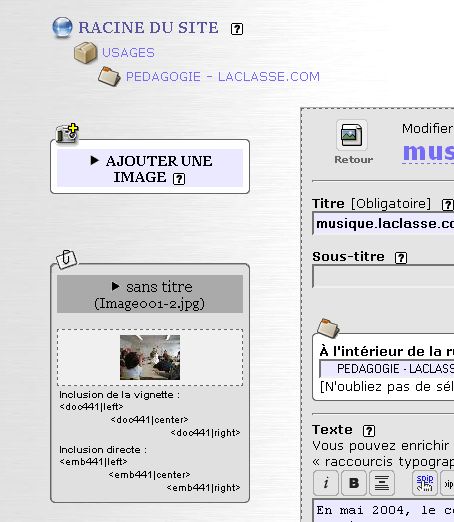Apply italic formatting with the i button
This screenshot has width=454, height=522.
(x=326, y=483)
